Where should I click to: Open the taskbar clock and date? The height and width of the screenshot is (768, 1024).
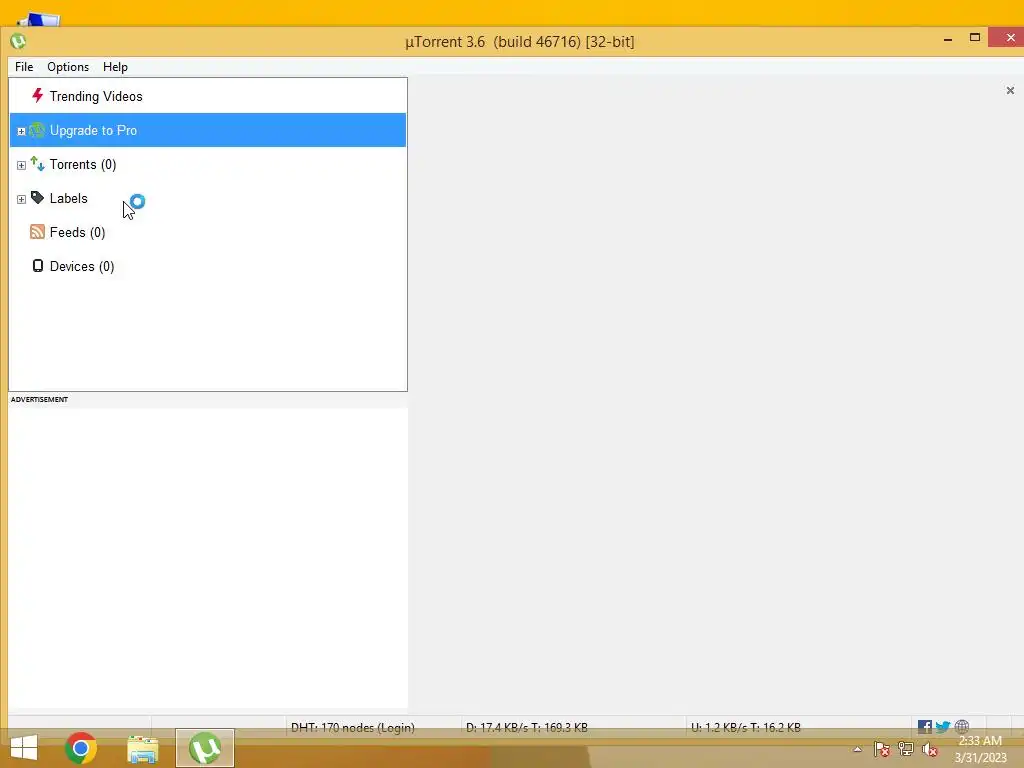(x=980, y=749)
